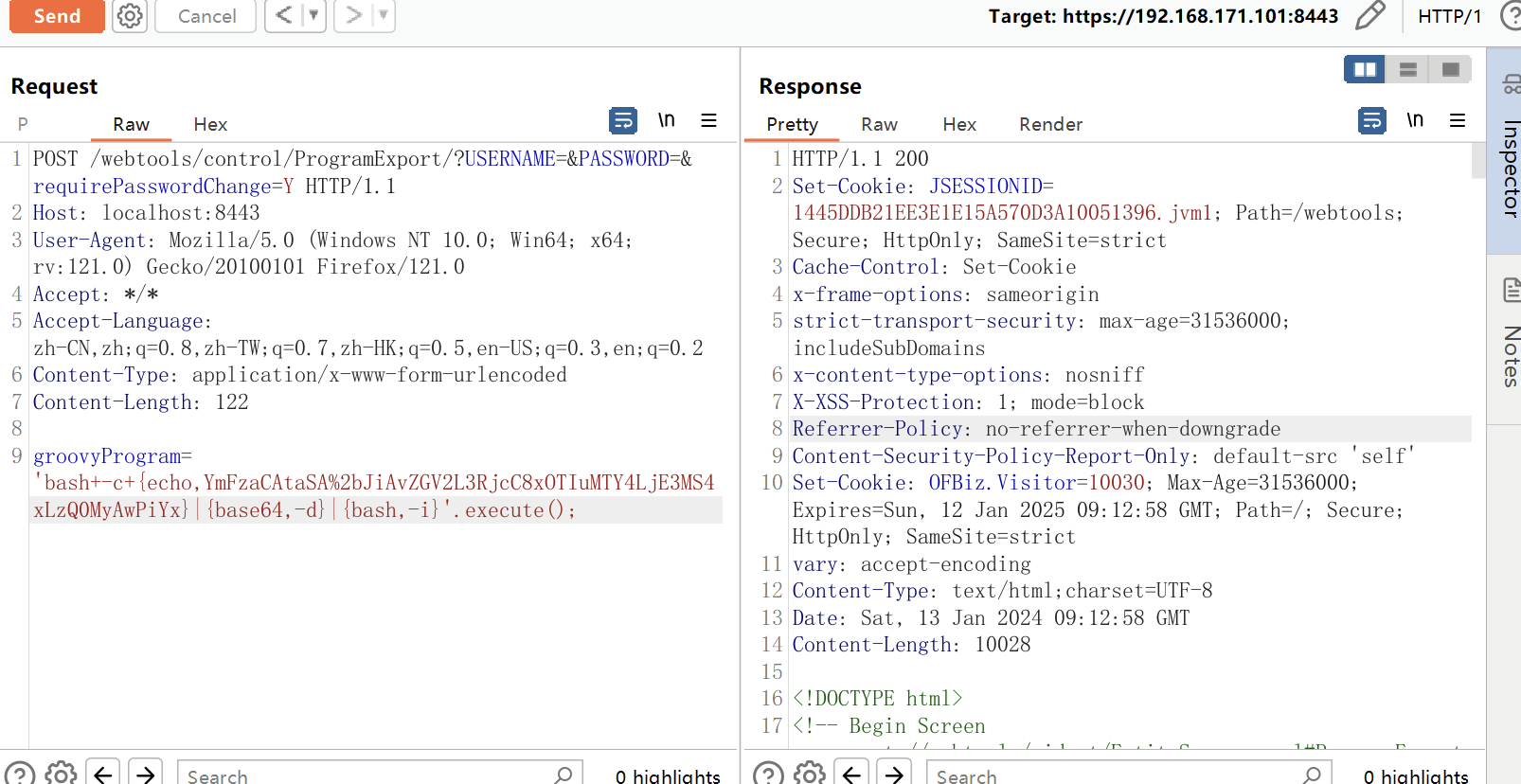Click the Content-Length: 10028 response header
Viewport: 1521px width, 784px height.
tap(912, 645)
